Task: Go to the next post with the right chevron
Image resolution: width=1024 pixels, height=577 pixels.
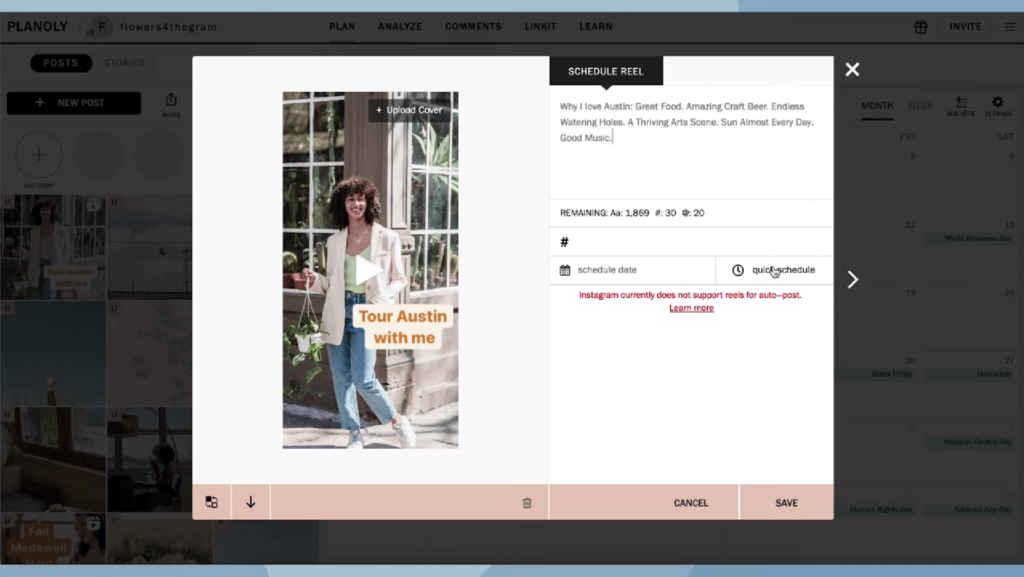Action: [x=853, y=279]
